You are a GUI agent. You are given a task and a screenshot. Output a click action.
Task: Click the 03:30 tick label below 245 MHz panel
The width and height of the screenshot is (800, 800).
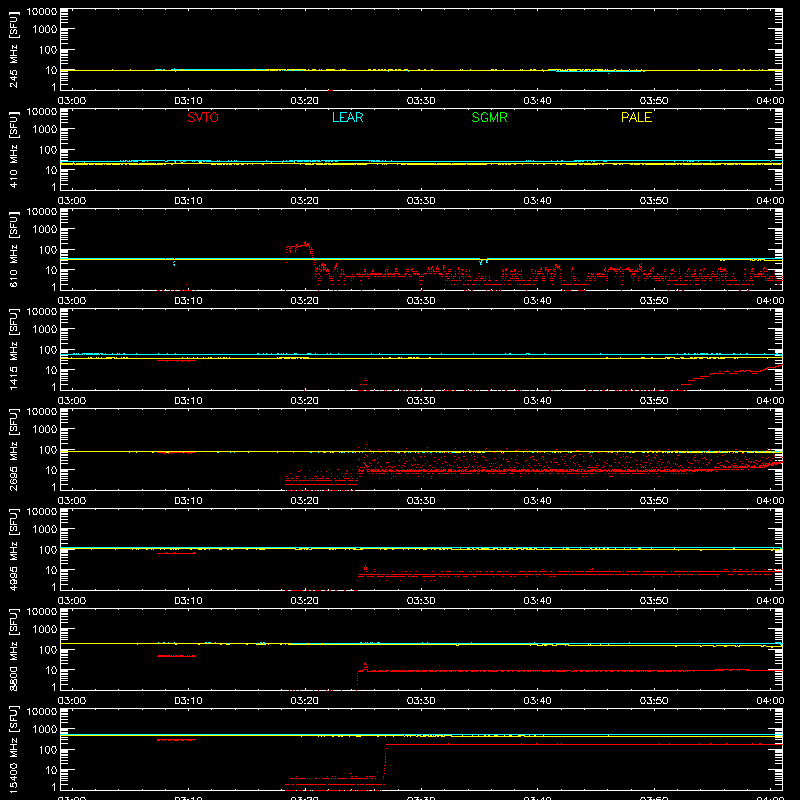pyautogui.click(x=421, y=101)
